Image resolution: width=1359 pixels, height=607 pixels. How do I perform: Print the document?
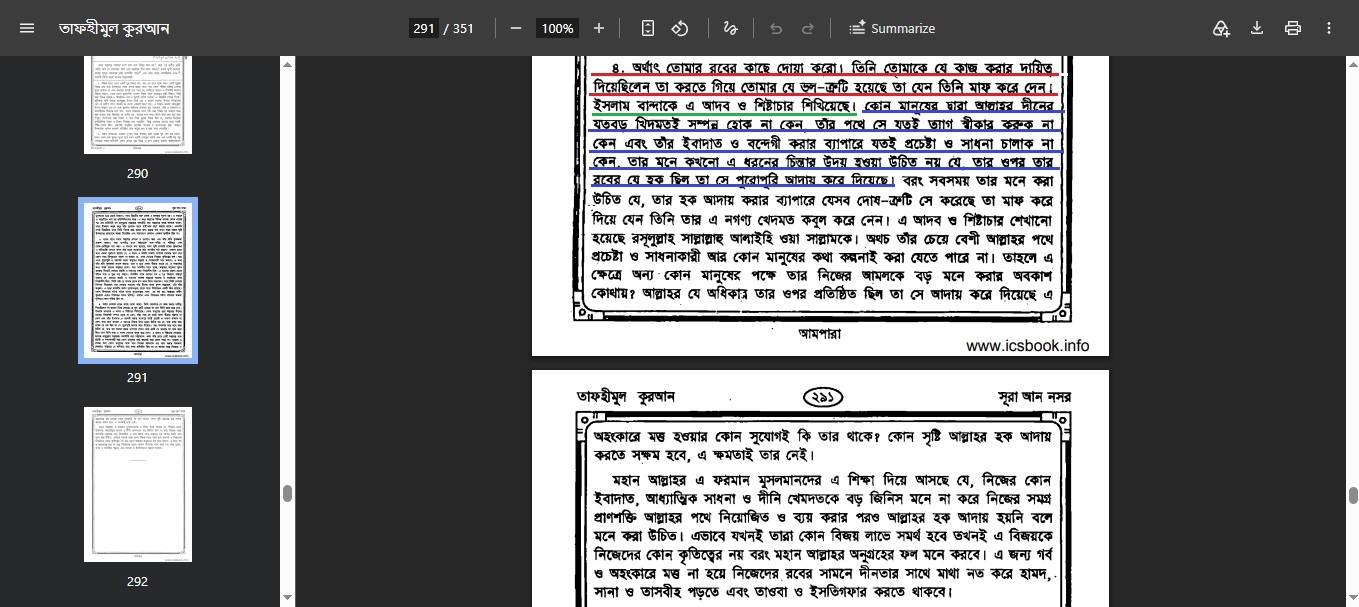[x=1293, y=28]
